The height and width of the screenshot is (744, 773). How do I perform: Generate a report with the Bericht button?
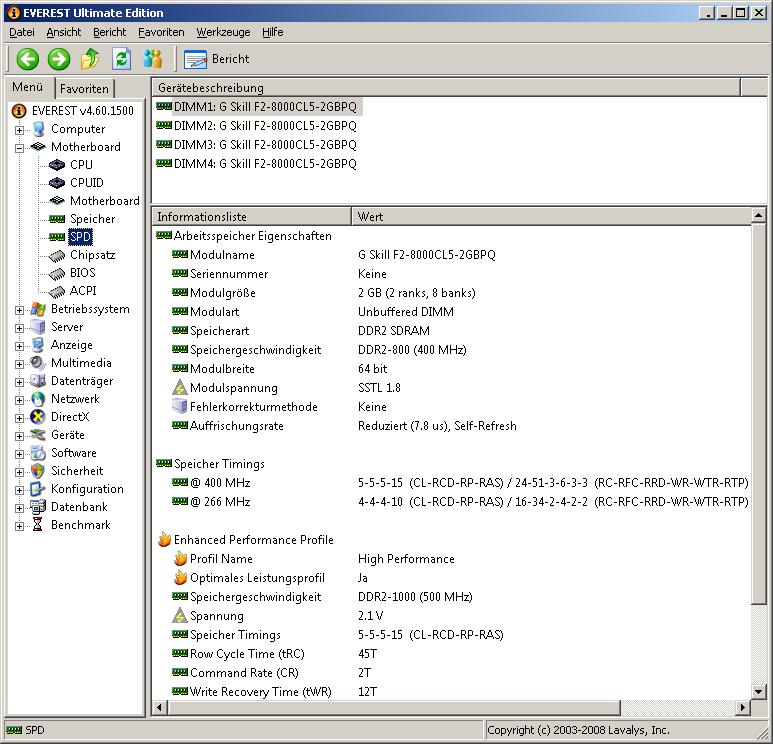coord(216,59)
